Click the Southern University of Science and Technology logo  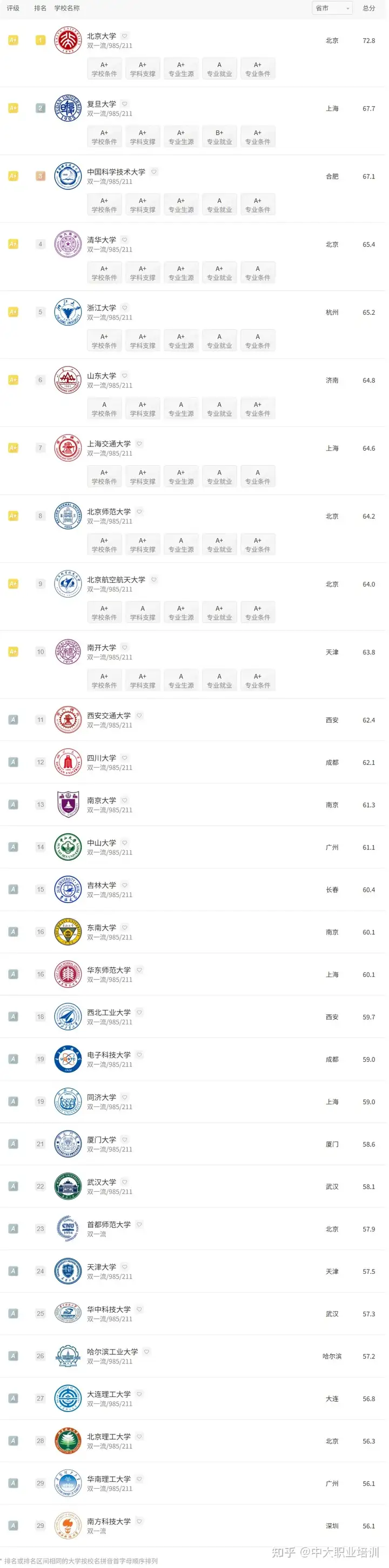(x=68, y=1525)
